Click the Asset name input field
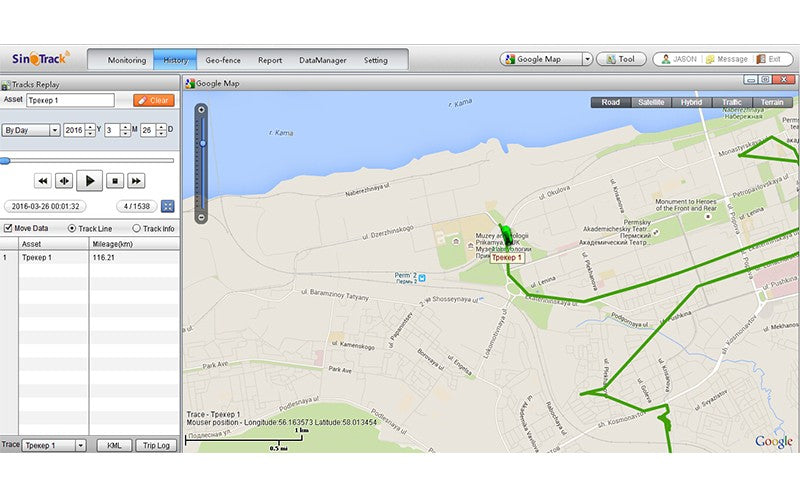 tap(70, 101)
